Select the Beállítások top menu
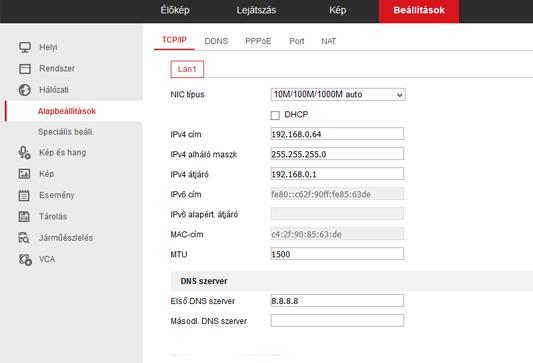Viewport: 533px width, 363px height. click(418, 11)
